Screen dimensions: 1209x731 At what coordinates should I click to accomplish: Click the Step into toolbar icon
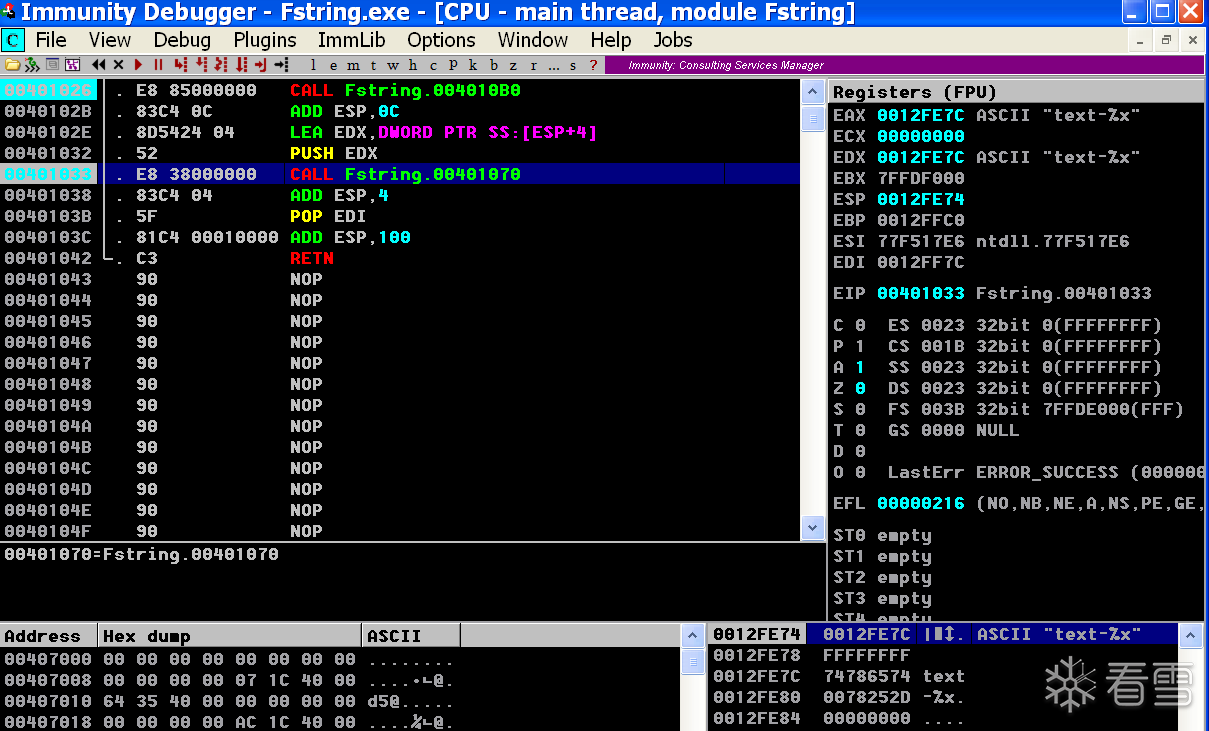coord(180,65)
